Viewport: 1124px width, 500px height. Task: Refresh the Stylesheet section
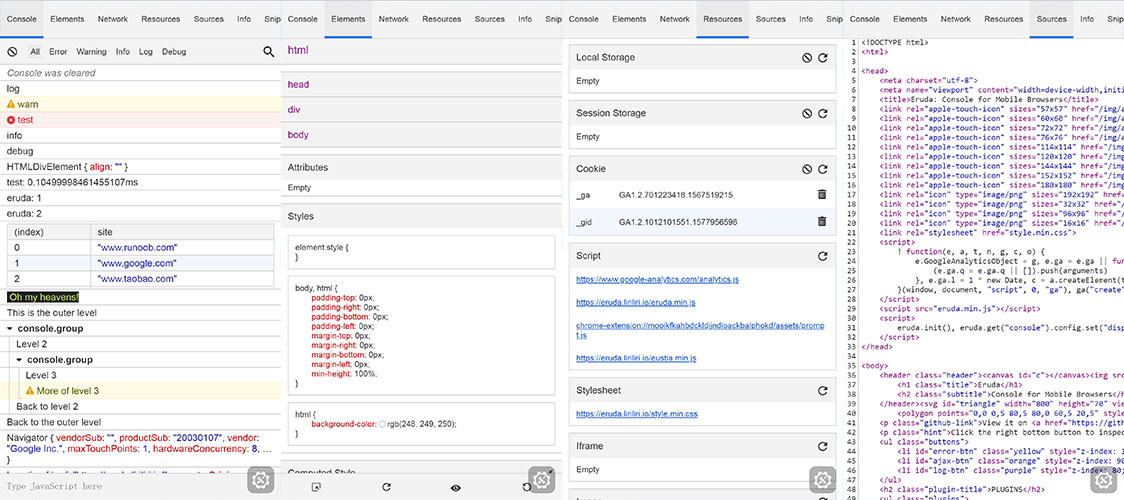(x=822, y=390)
